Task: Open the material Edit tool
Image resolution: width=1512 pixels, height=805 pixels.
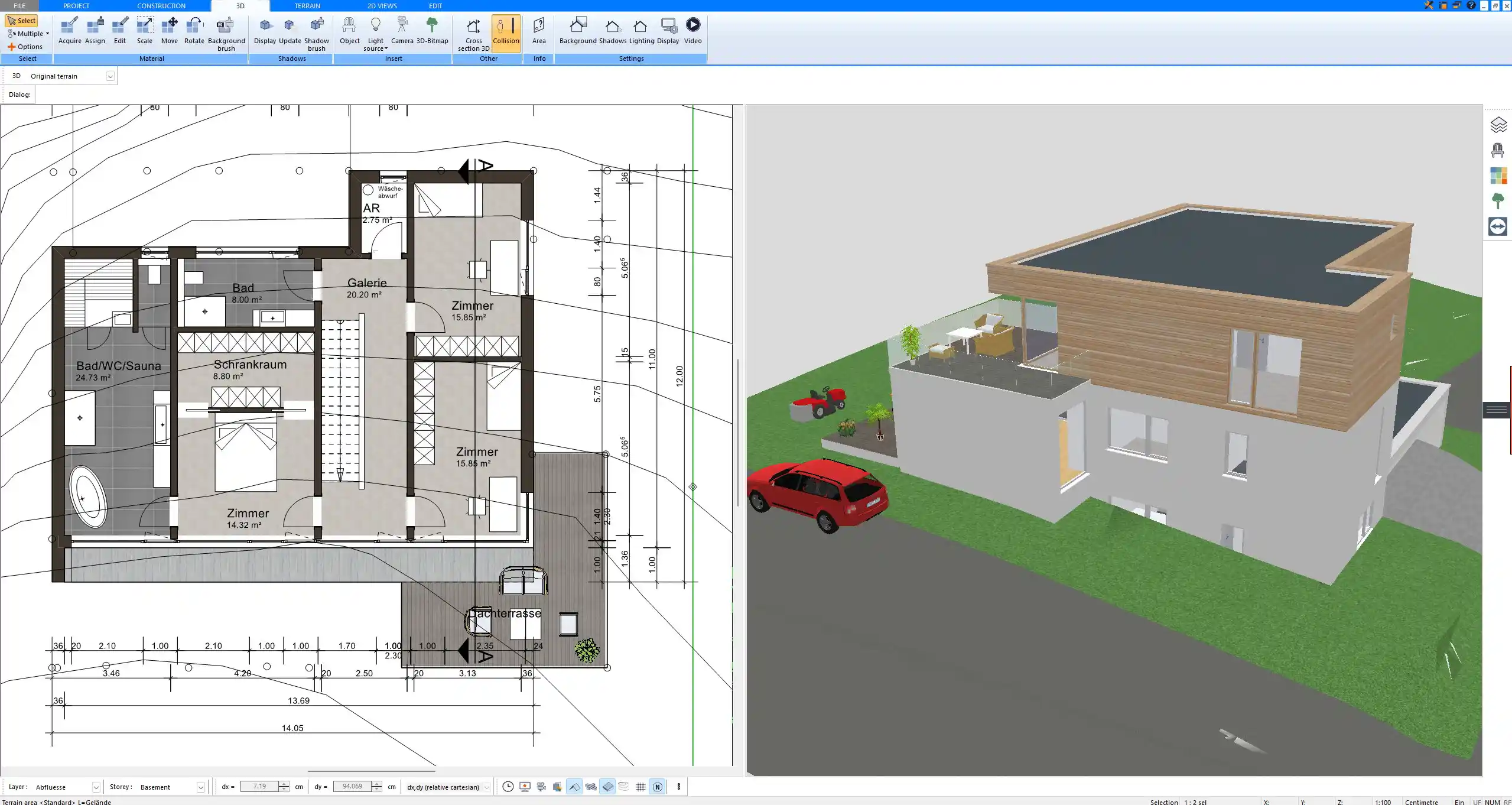Action: point(120,31)
